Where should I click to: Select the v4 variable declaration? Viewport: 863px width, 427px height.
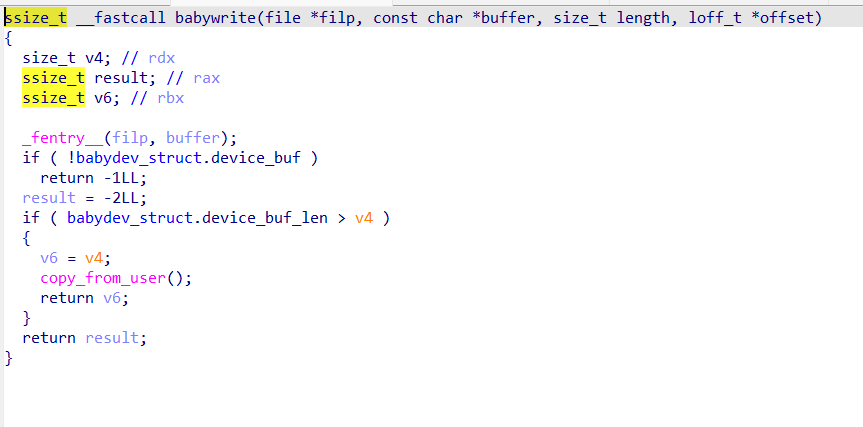[x=67, y=58]
